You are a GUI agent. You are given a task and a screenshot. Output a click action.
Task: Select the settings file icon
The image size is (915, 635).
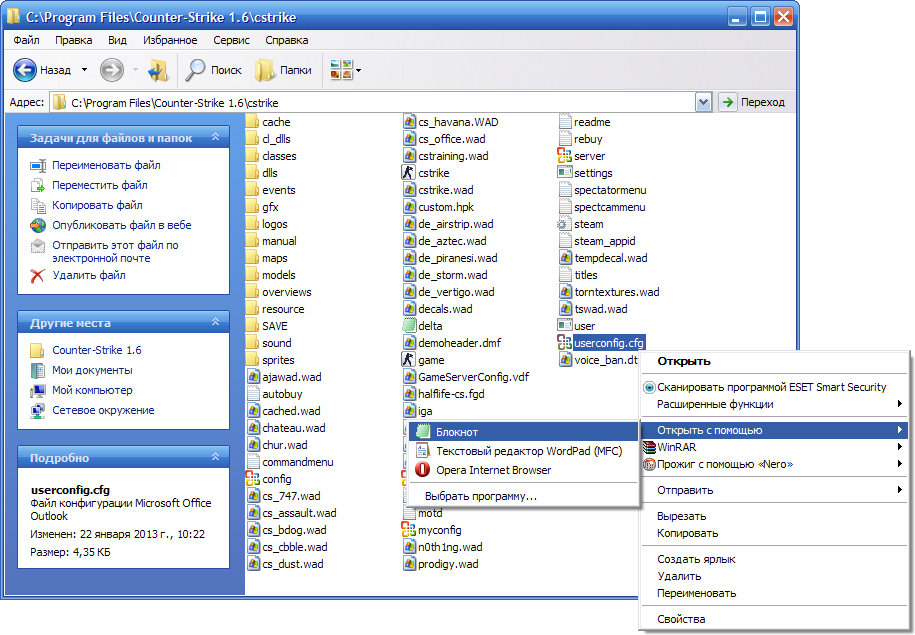pyautogui.click(x=564, y=173)
